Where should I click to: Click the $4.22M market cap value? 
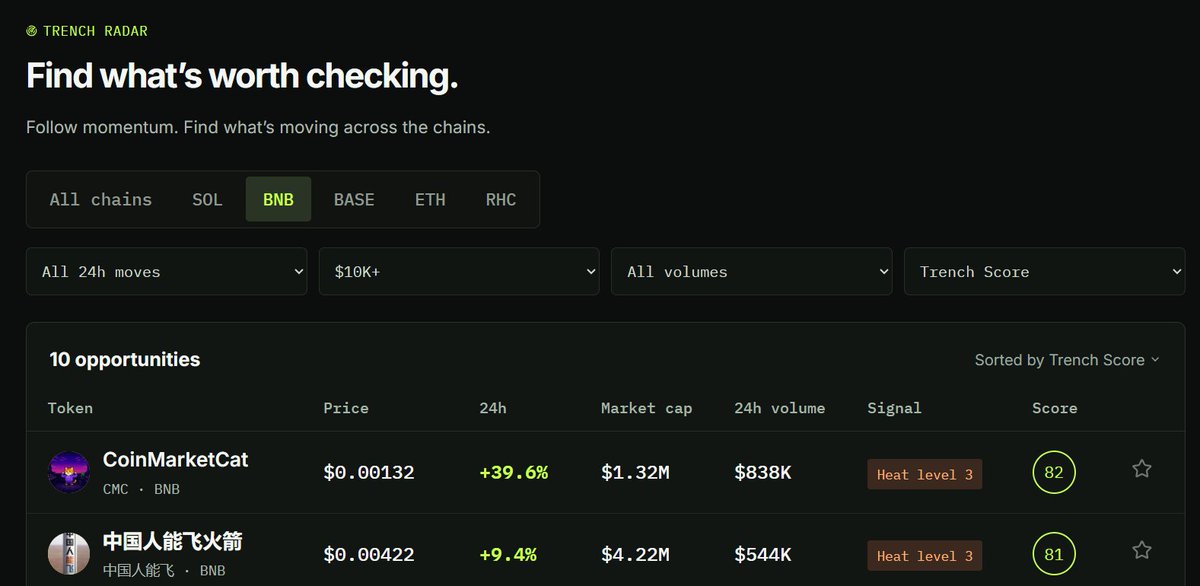tap(635, 555)
